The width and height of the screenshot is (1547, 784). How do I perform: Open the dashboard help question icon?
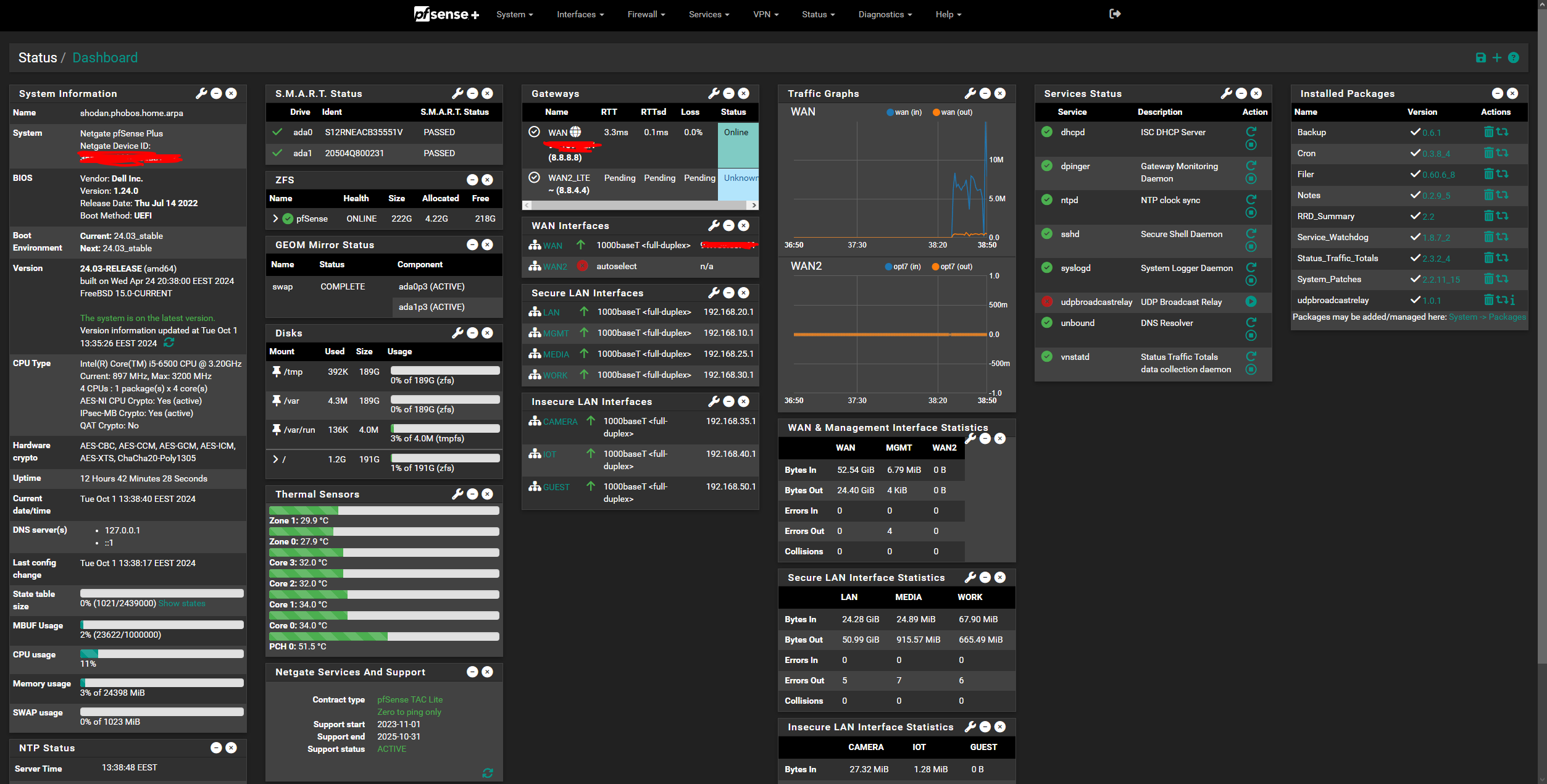1513,57
